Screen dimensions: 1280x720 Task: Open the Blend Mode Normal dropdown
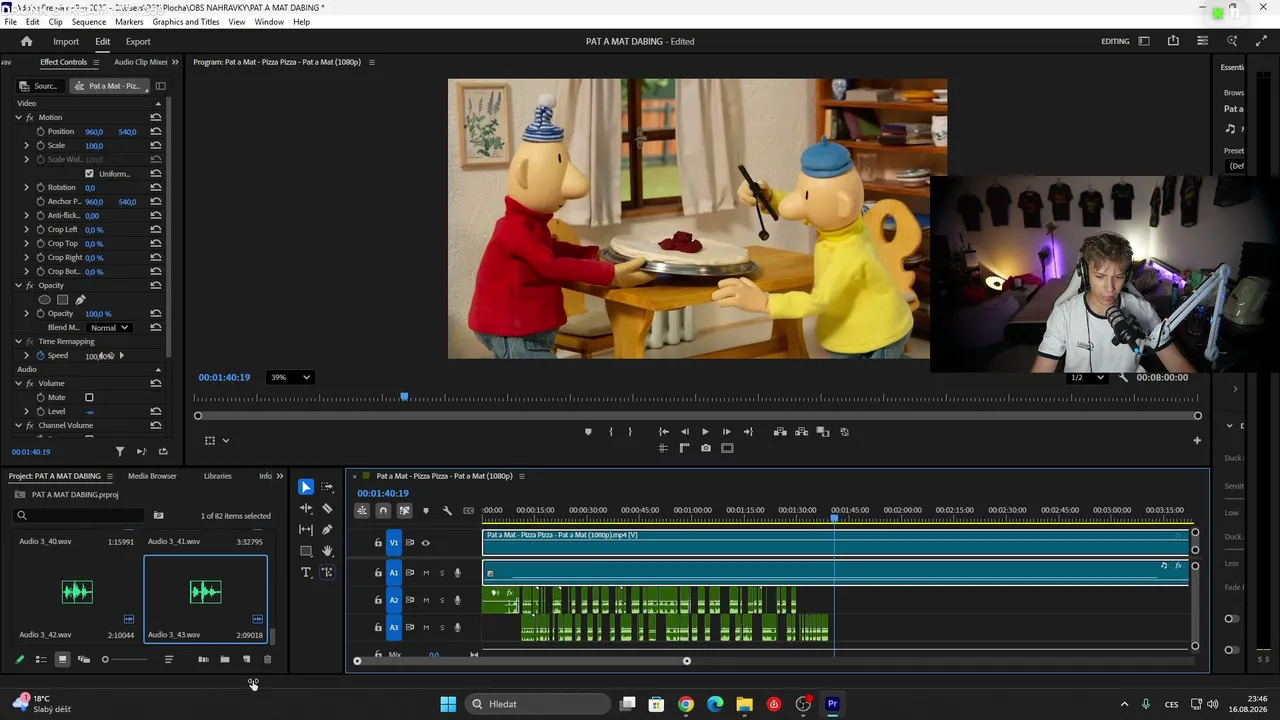pyautogui.click(x=109, y=328)
